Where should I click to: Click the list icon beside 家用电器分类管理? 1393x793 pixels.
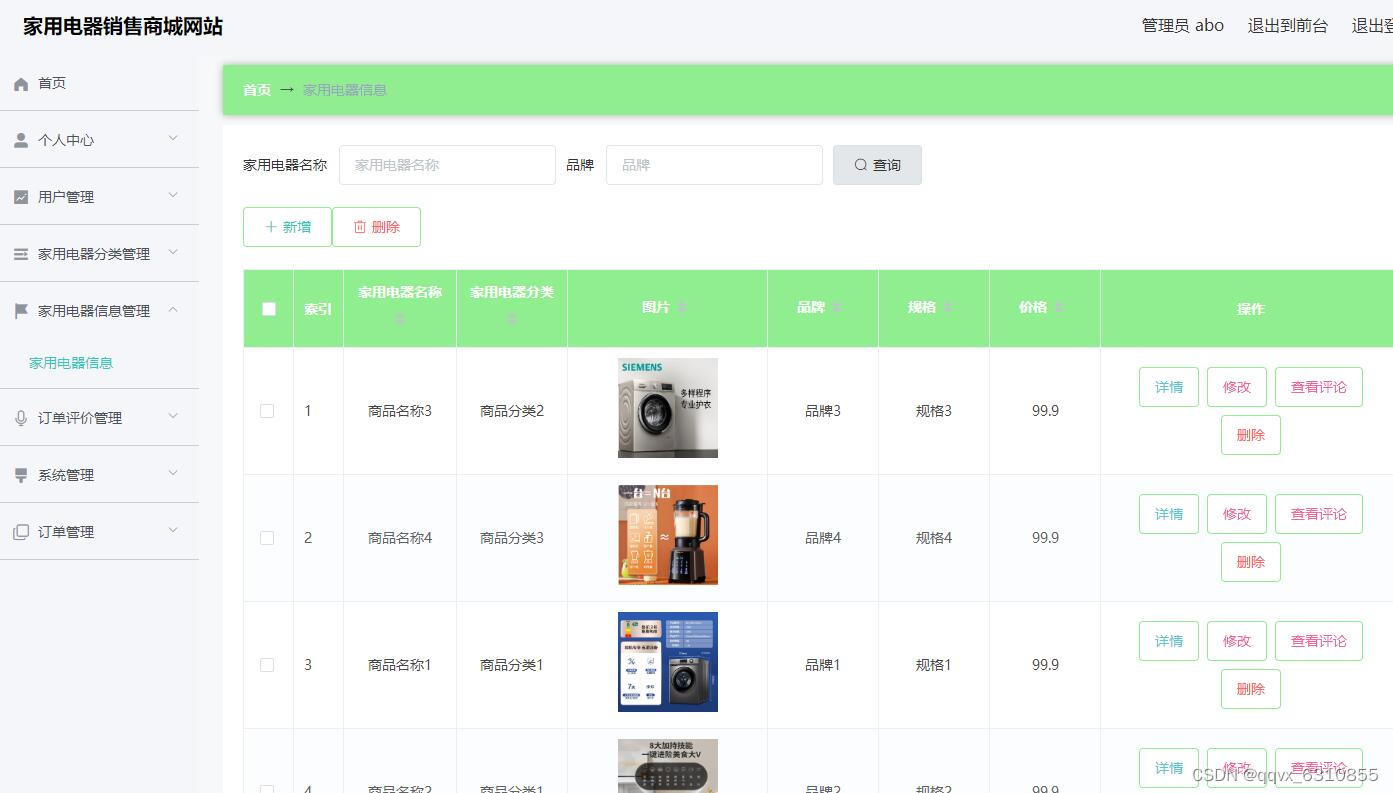21,255
